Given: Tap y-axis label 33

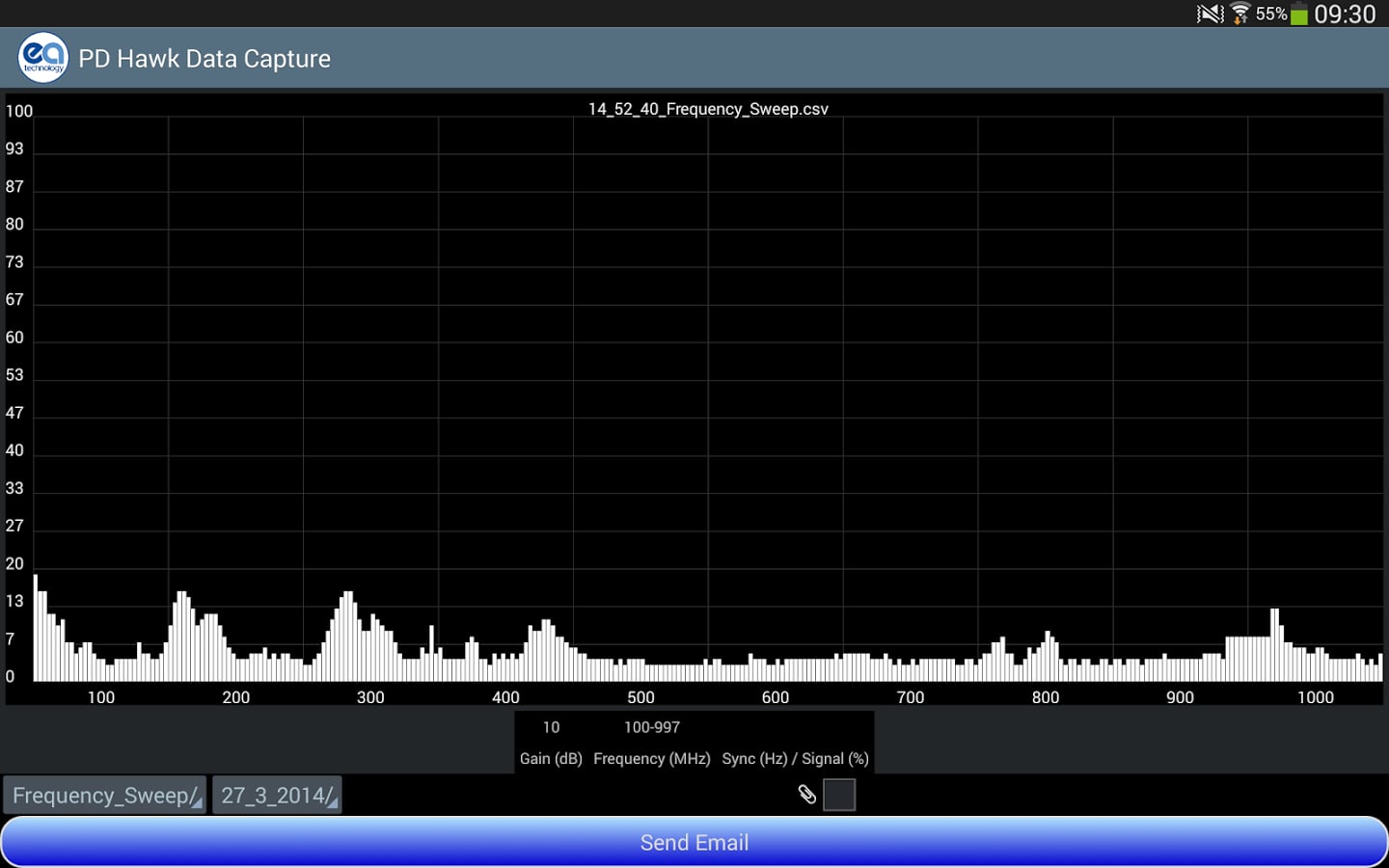Looking at the screenshot, I should coord(14,488).
